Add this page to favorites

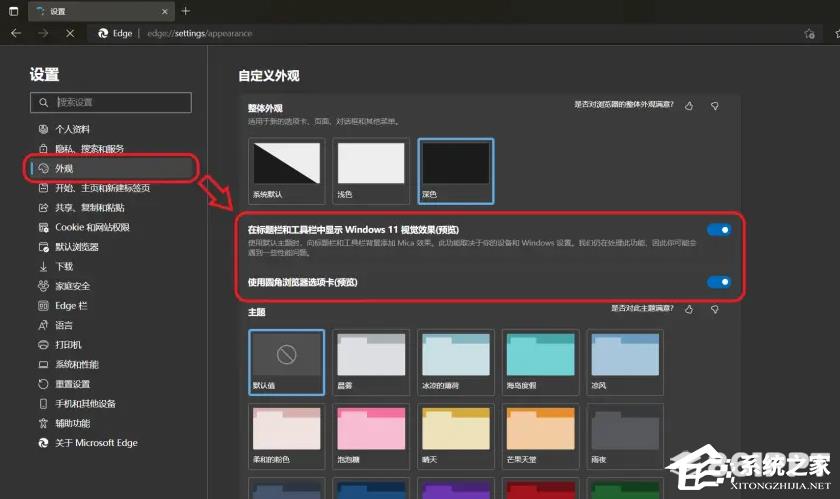(809, 34)
